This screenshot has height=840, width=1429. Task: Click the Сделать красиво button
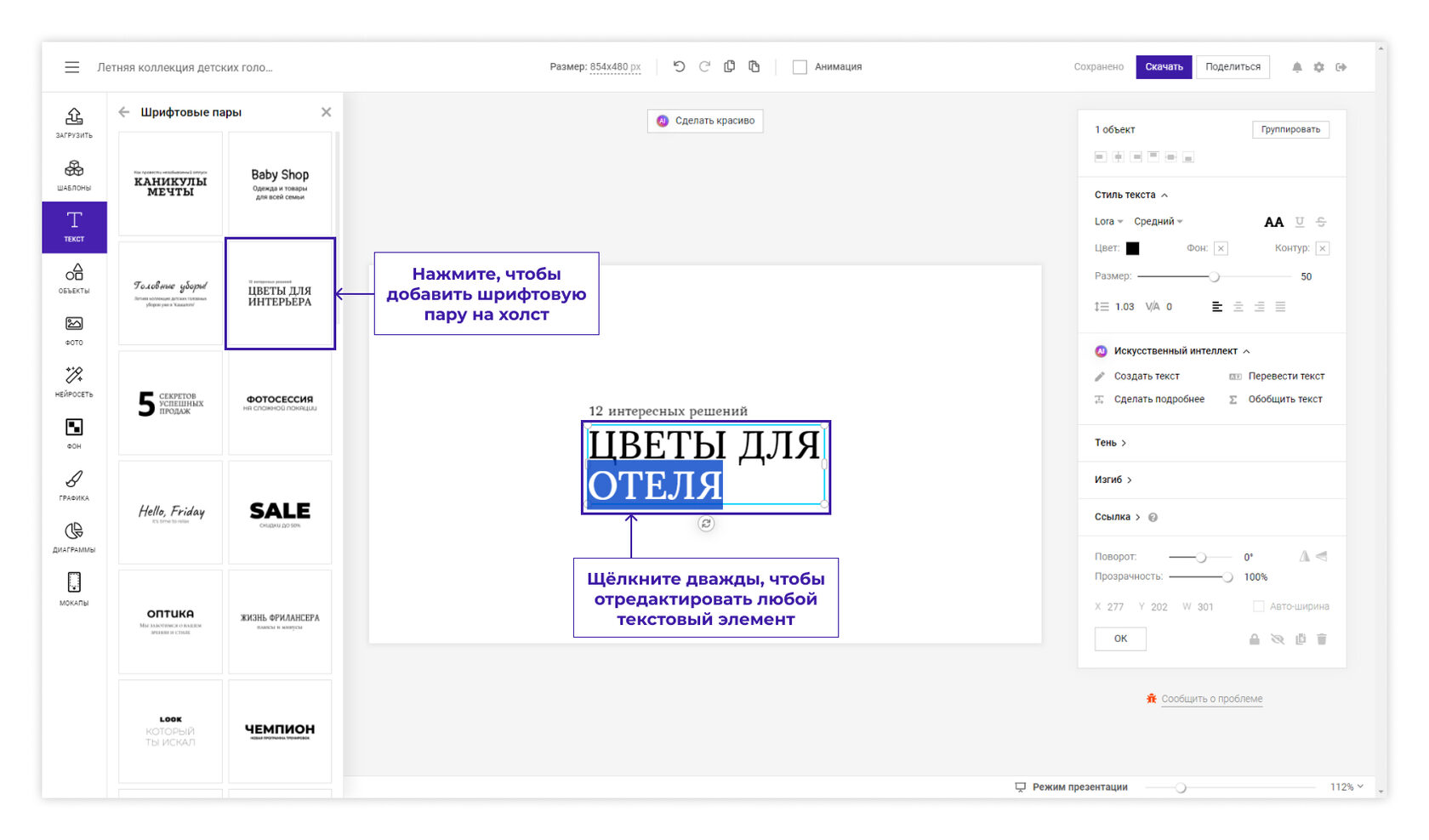705,121
